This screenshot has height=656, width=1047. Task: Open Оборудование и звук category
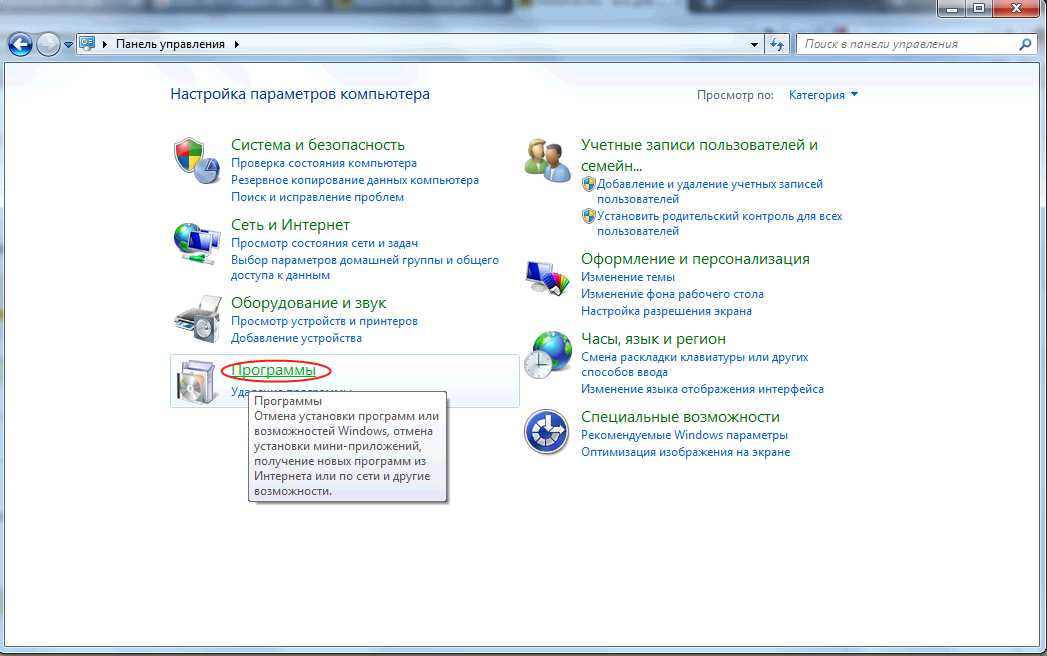pos(308,303)
